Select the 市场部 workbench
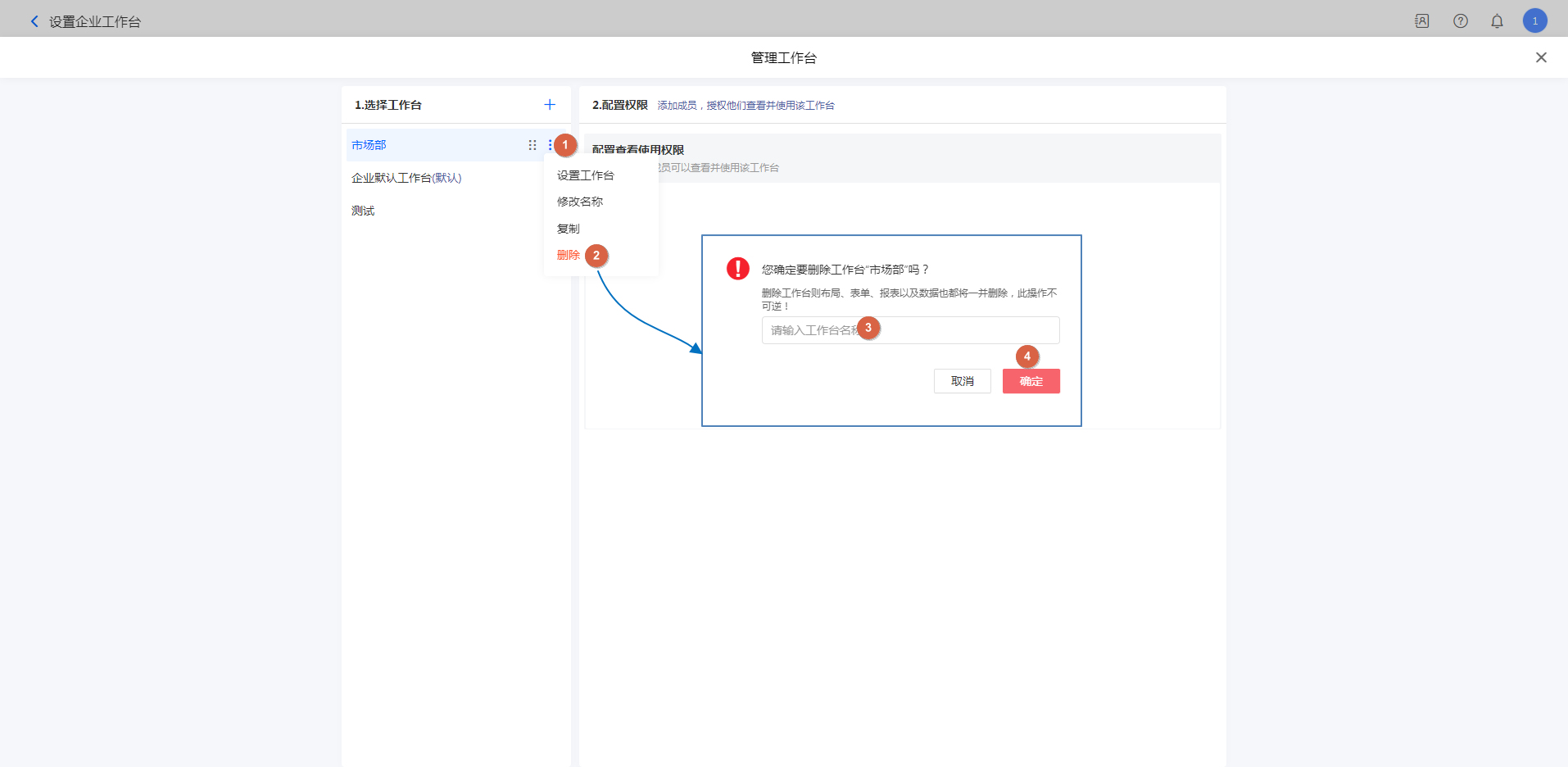 pos(369,145)
